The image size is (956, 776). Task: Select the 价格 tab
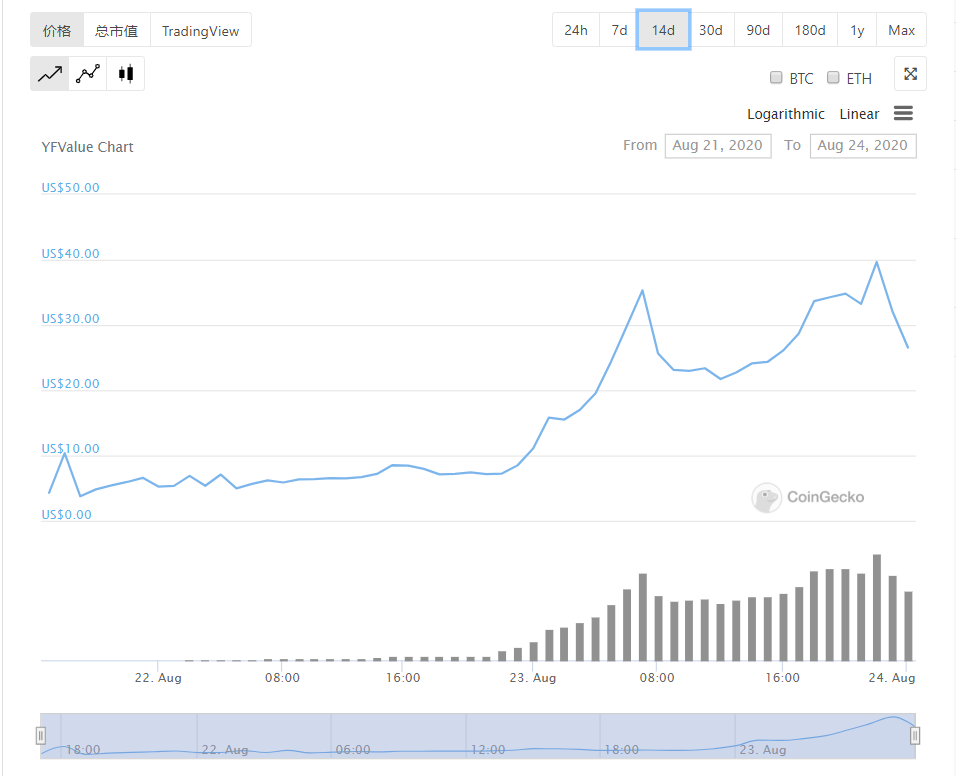(x=57, y=30)
